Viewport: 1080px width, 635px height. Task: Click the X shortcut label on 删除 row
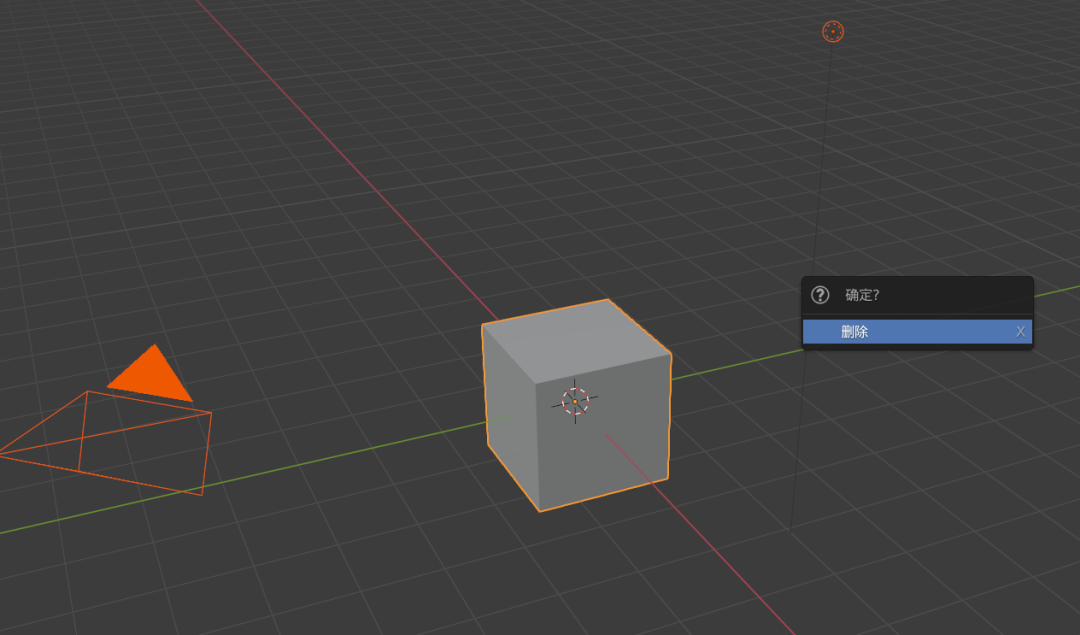1020,332
